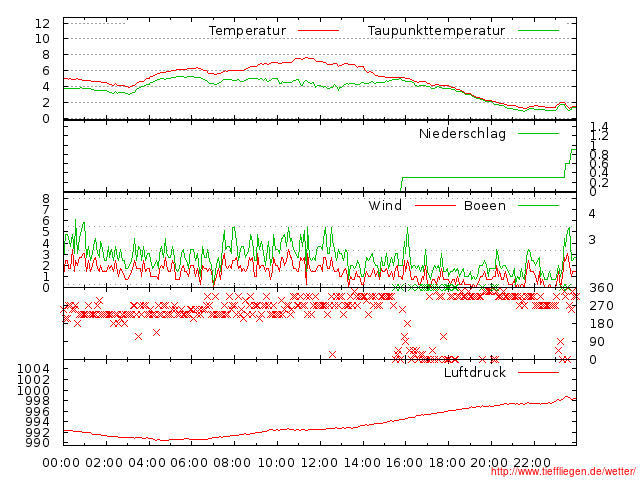Click the Boeen legend label
Screen dimensions: 640x480
pyautogui.click(x=484, y=205)
